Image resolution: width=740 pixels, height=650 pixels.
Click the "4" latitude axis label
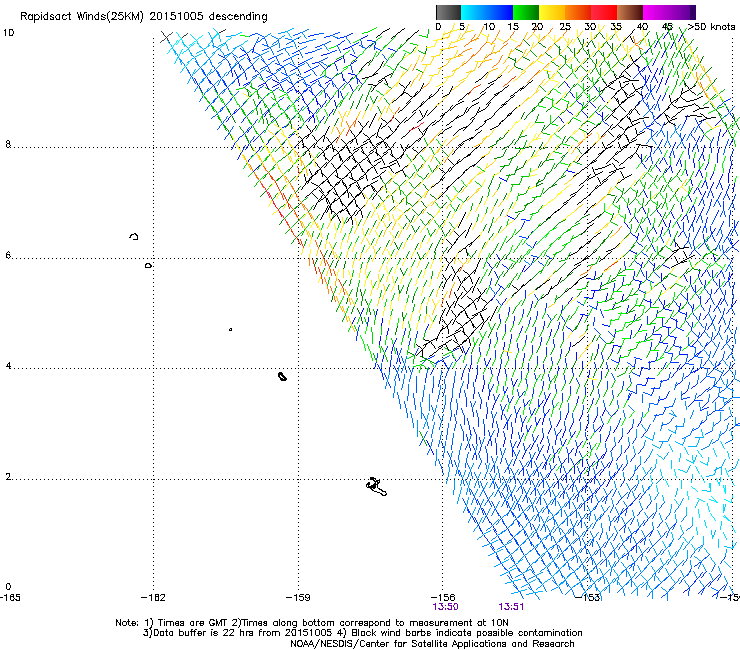tap(8, 366)
